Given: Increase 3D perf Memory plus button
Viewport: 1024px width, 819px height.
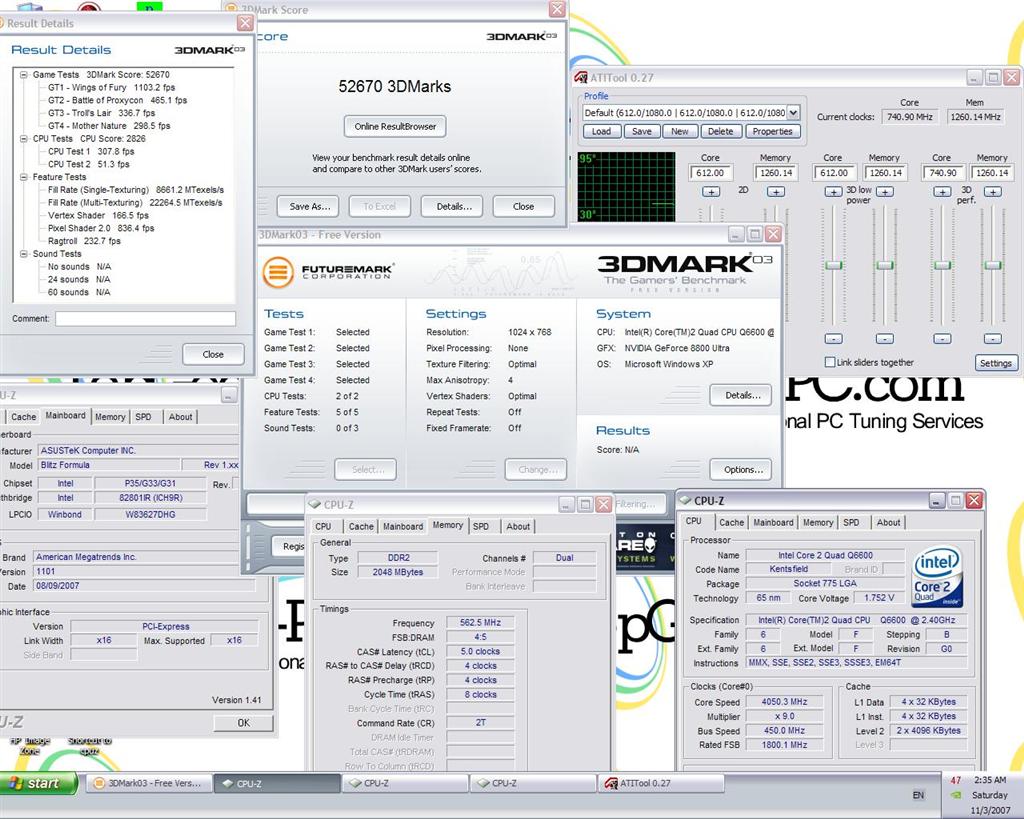Looking at the screenshot, I should click(x=993, y=192).
